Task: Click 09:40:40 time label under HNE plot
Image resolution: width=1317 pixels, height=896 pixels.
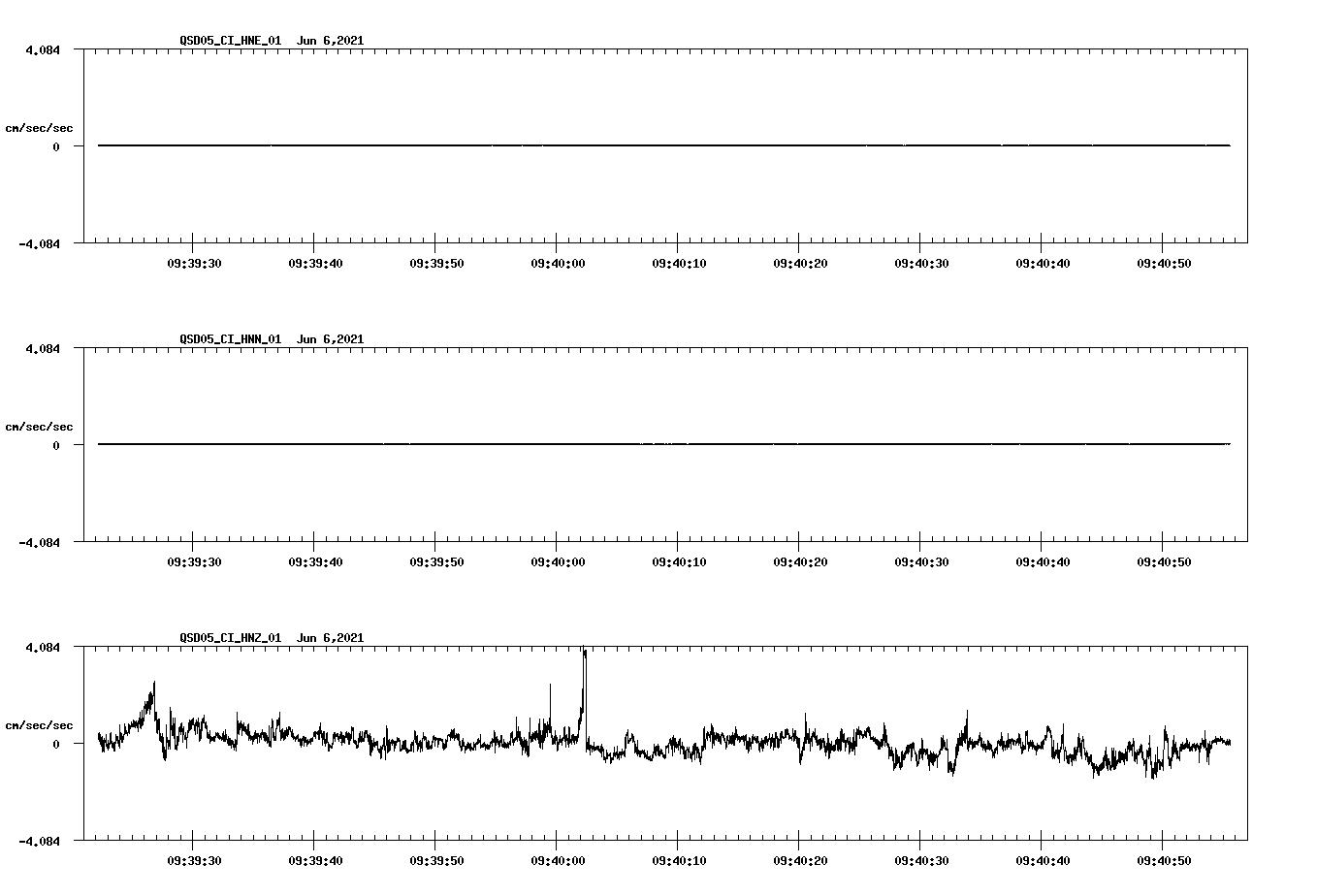Action: [x=1043, y=264]
